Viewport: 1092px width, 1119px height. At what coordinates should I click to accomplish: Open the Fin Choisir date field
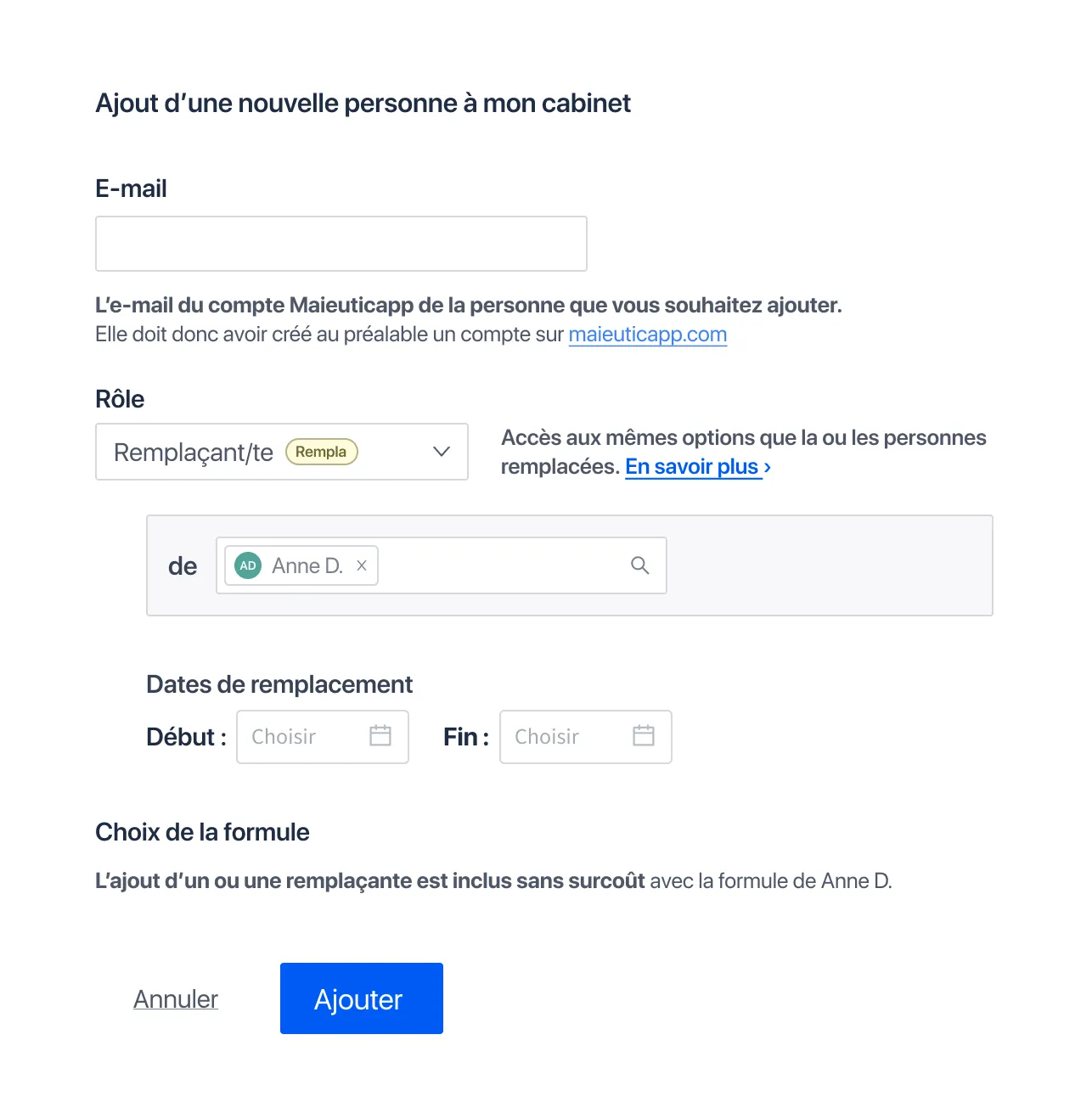point(552,737)
